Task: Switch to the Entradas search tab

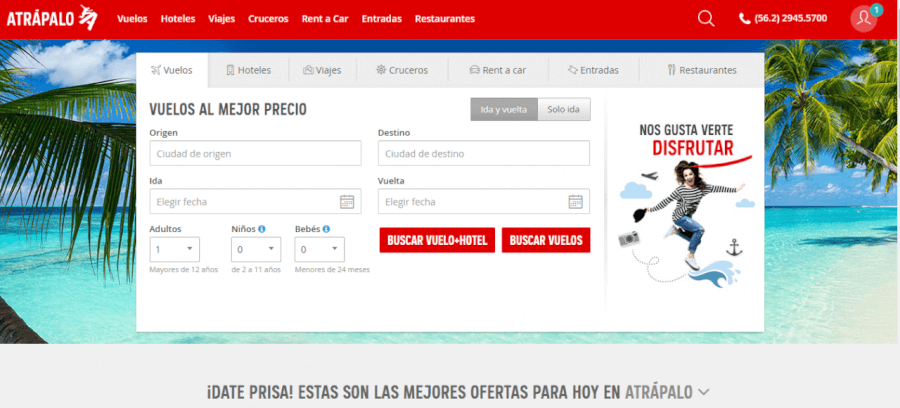Action: (593, 71)
